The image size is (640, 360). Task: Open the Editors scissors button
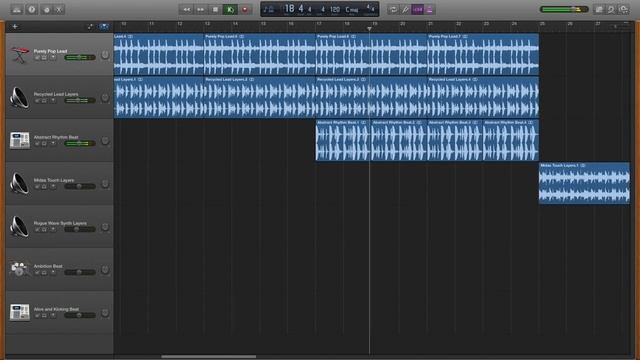pyautogui.click(x=59, y=9)
